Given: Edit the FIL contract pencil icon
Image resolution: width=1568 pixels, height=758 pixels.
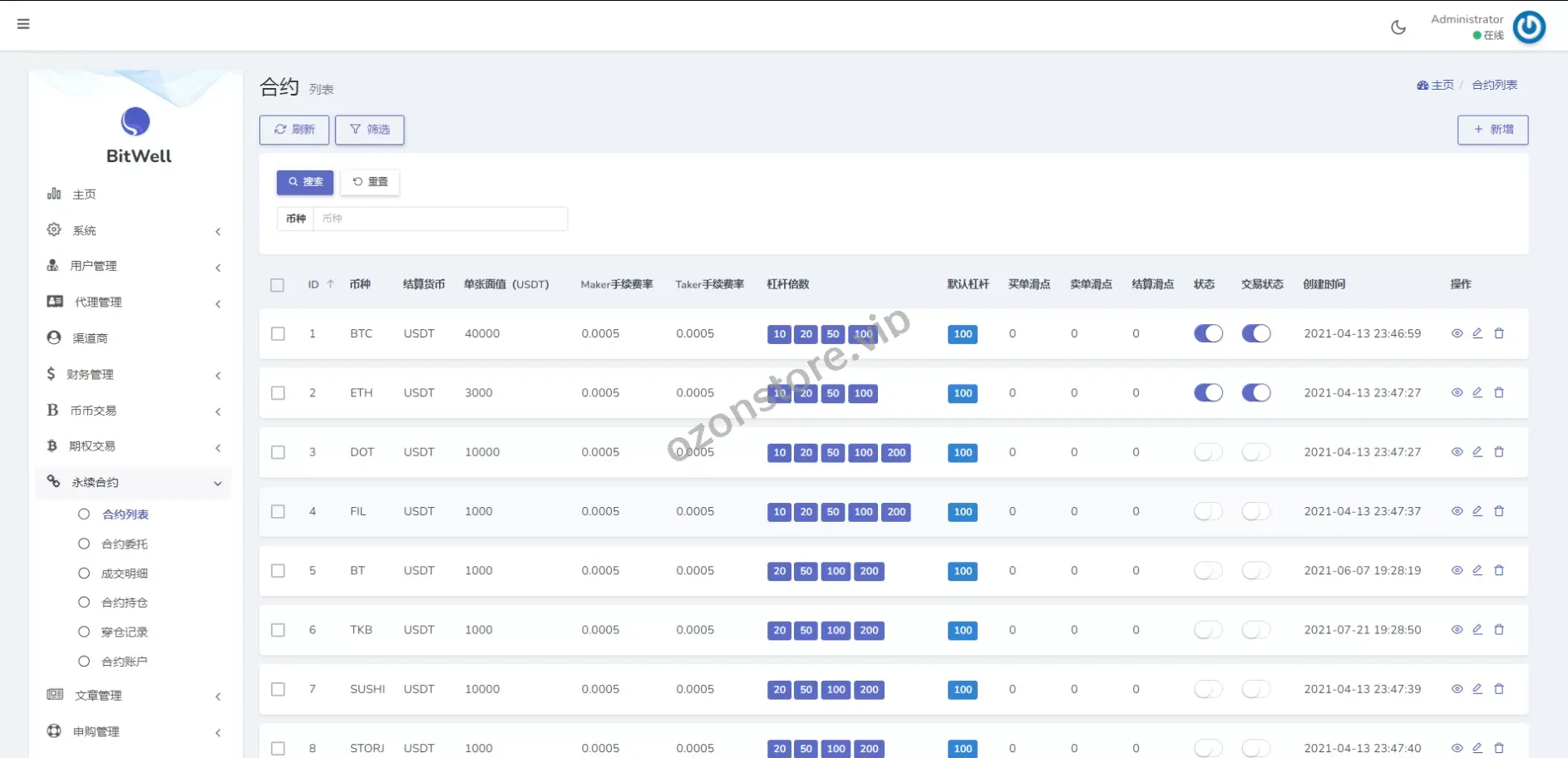Looking at the screenshot, I should [1477, 511].
